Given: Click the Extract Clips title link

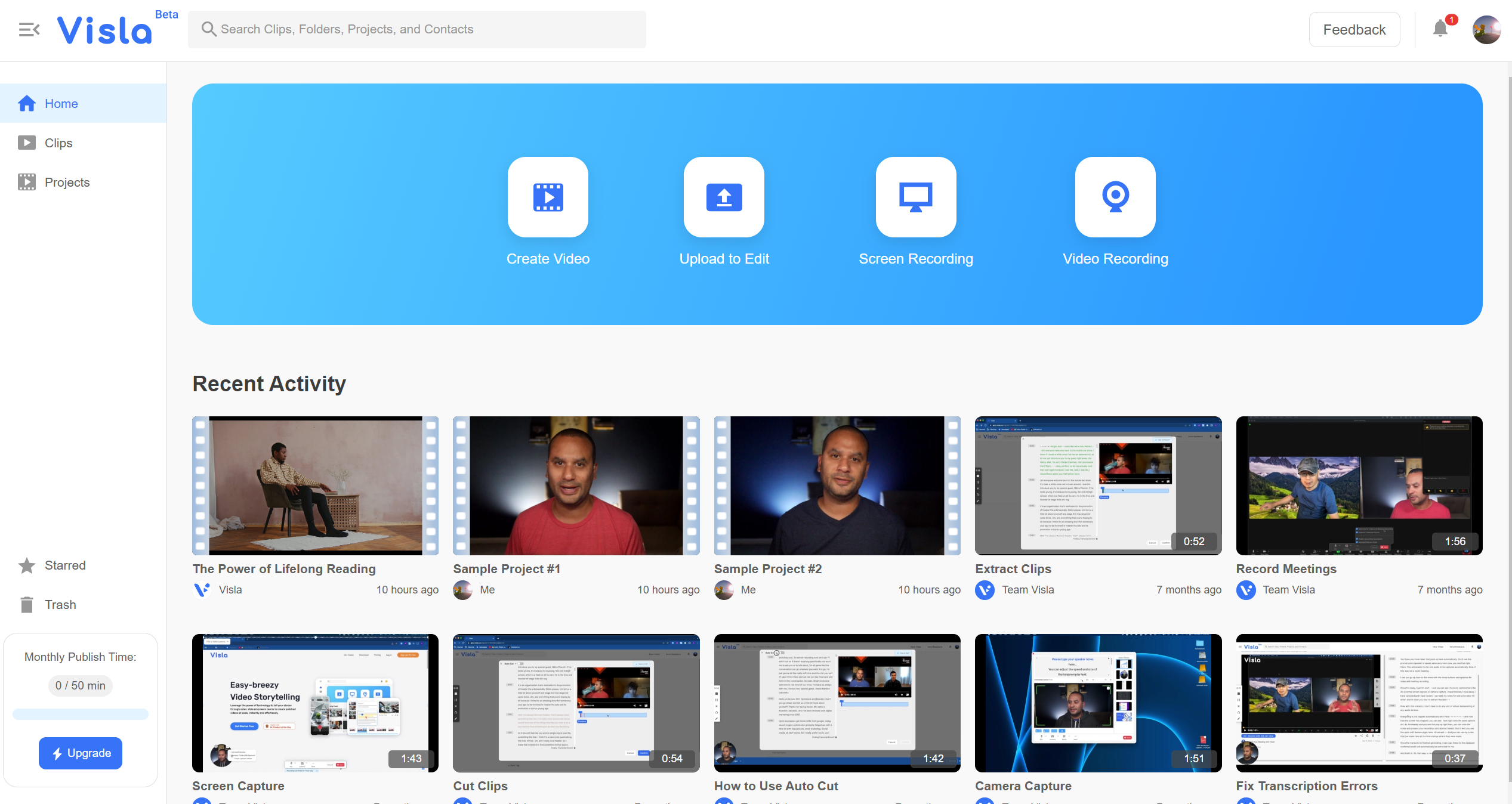Looking at the screenshot, I should click(x=1013, y=569).
